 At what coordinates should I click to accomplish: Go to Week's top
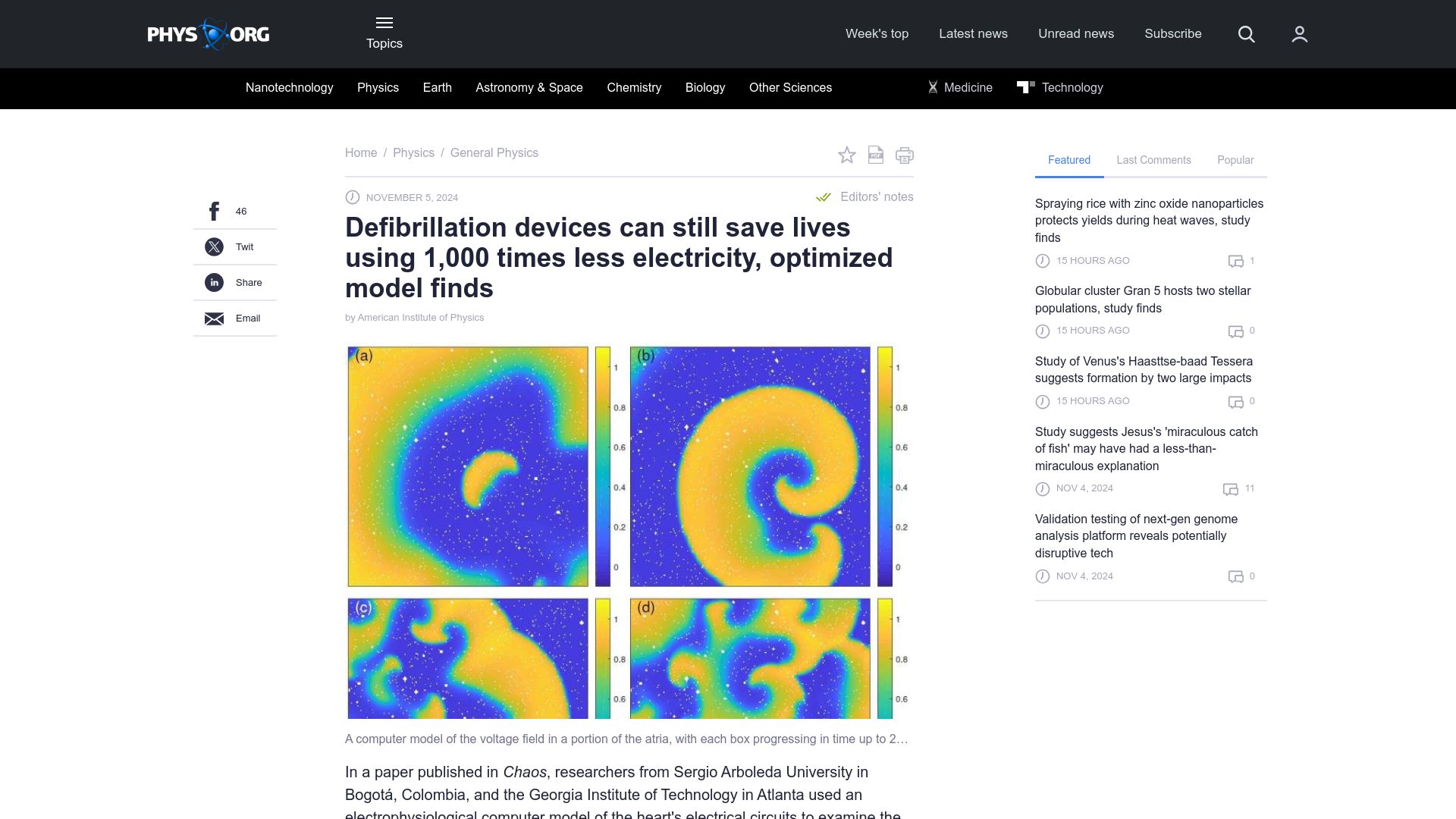(877, 33)
